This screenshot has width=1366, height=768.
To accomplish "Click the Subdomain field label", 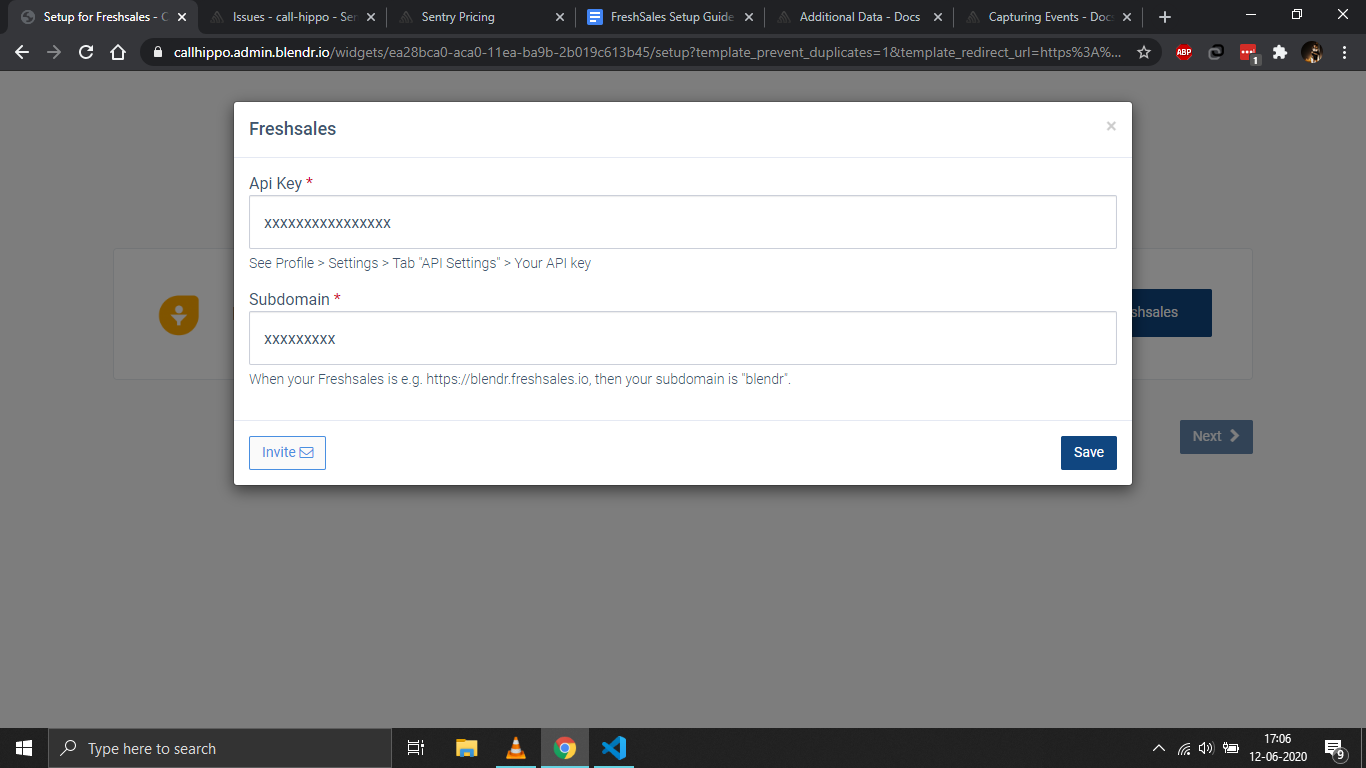I will (295, 299).
